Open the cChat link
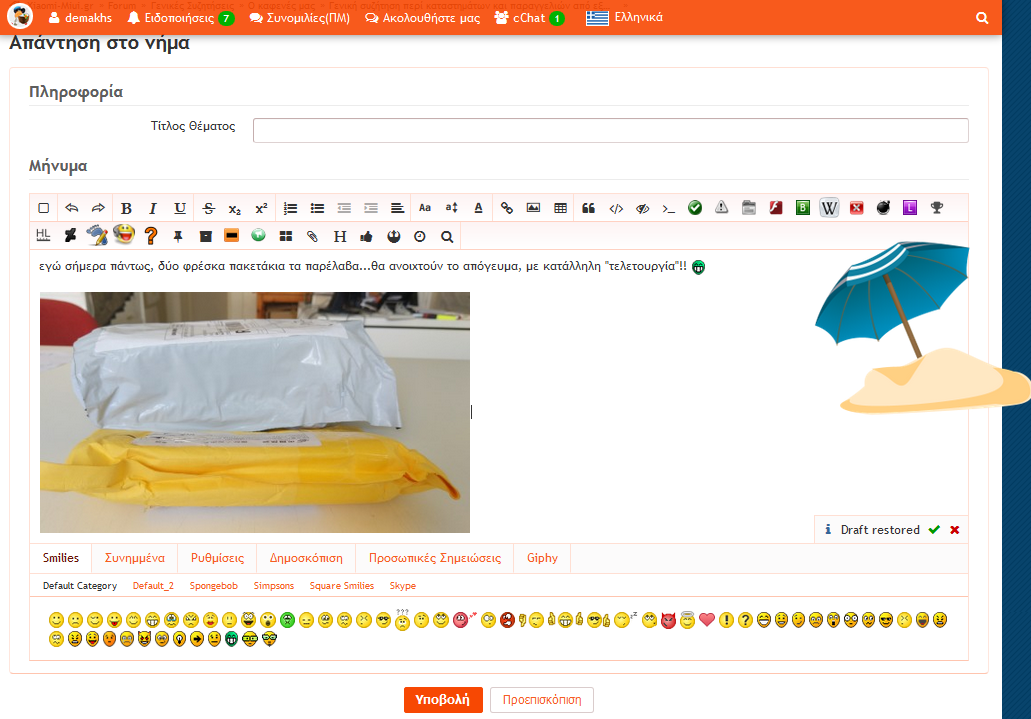Image resolution: width=1031 pixels, height=719 pixels. [529, 18]
